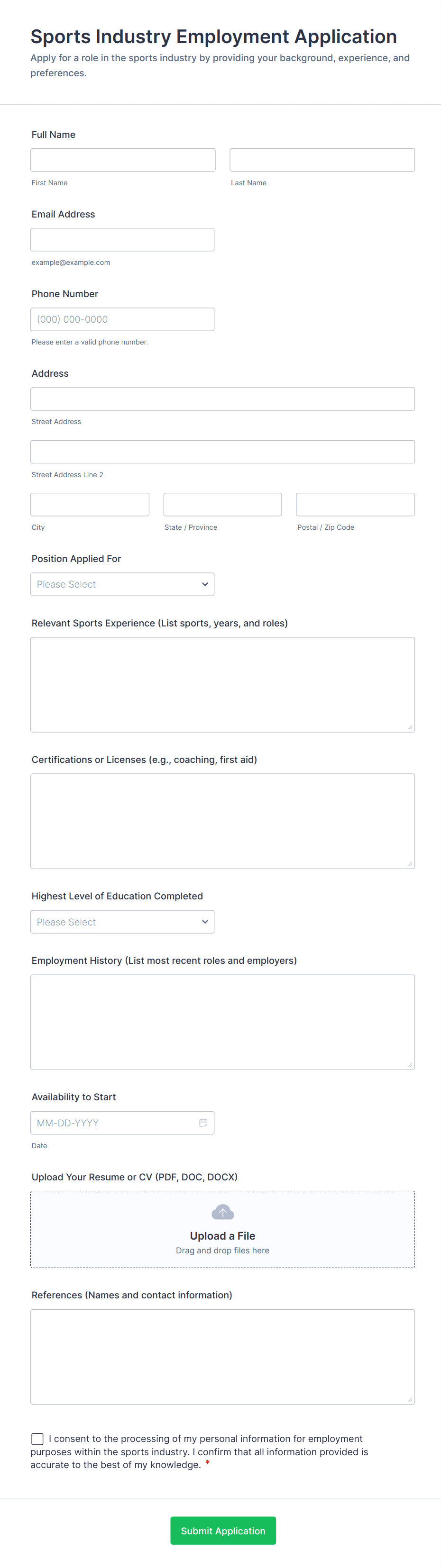Click the cloud upload icon
This screenshot has height=1568, width=441.
pyautogui.click(x=222, y=1211)
